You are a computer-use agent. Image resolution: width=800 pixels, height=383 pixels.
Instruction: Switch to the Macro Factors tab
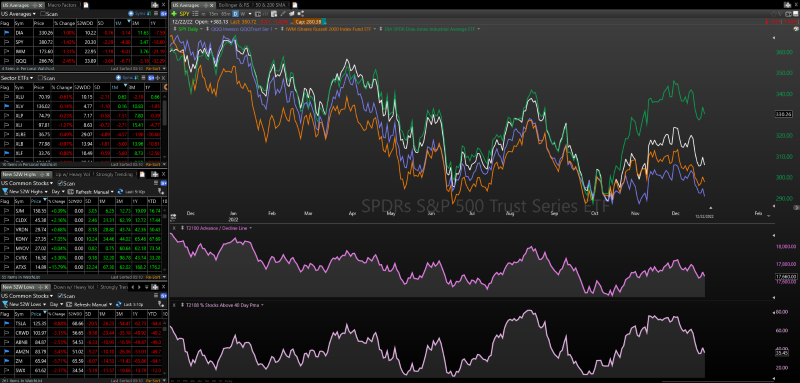62,5
